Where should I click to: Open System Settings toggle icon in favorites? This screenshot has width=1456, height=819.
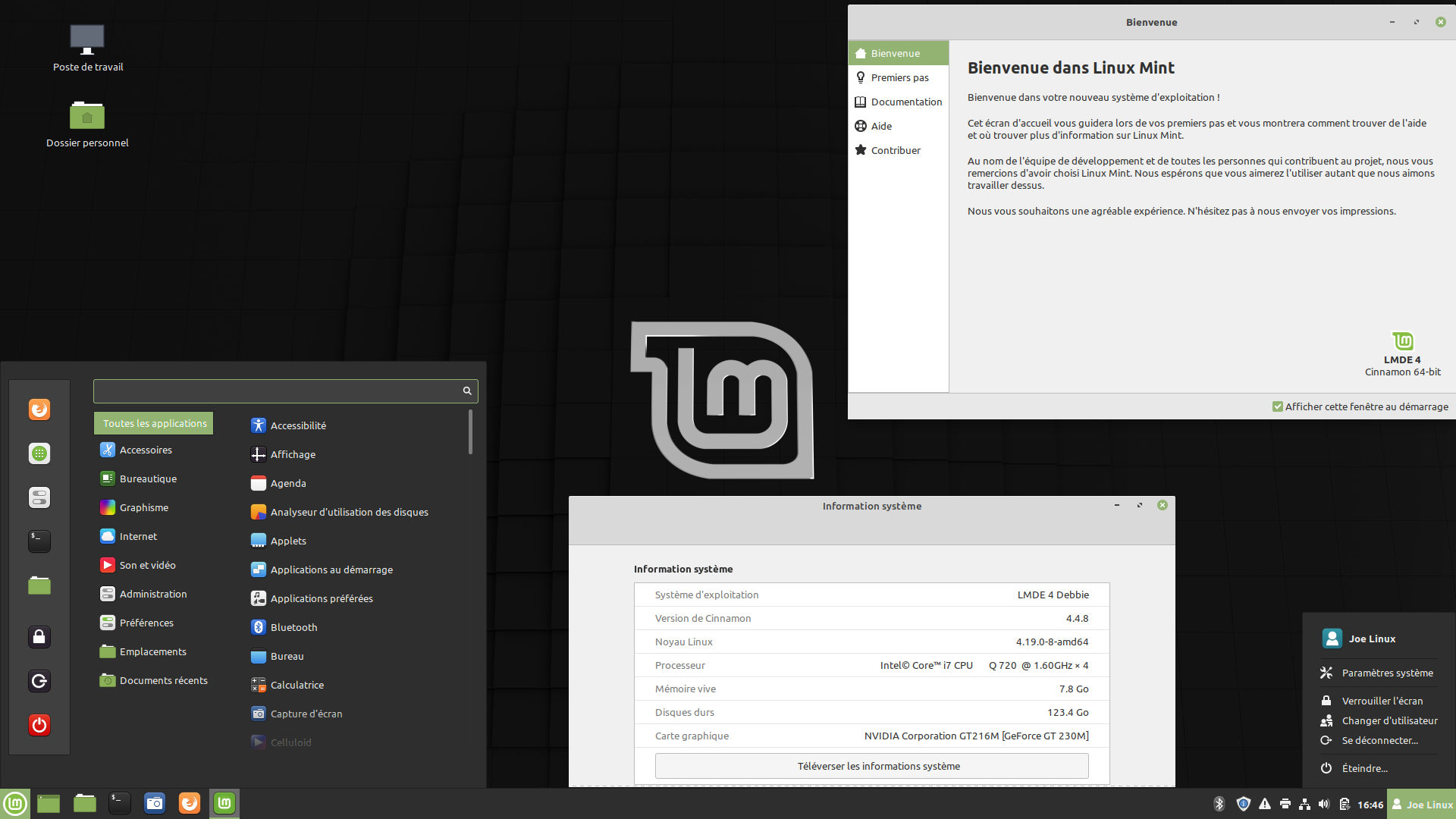(x=39, y=497)
